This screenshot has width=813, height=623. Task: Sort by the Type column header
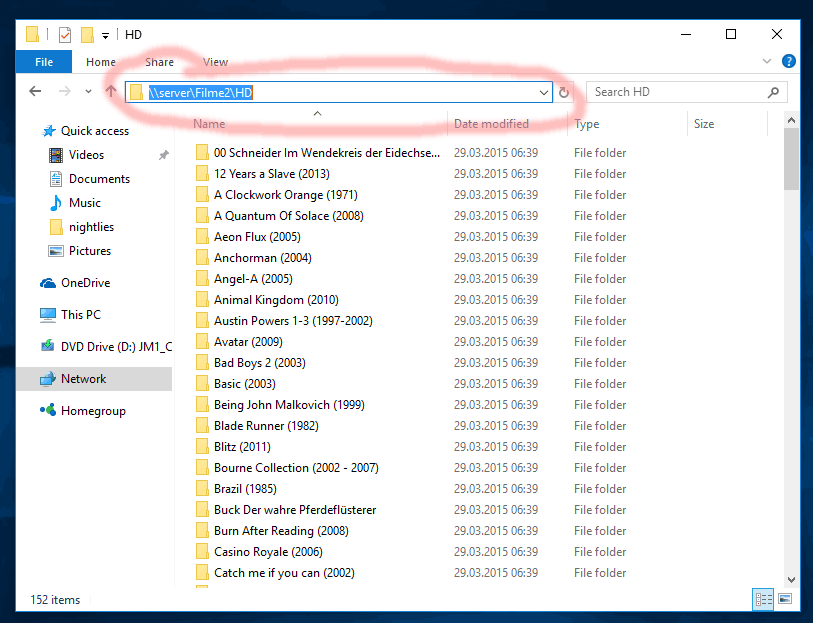pos(586,124)
